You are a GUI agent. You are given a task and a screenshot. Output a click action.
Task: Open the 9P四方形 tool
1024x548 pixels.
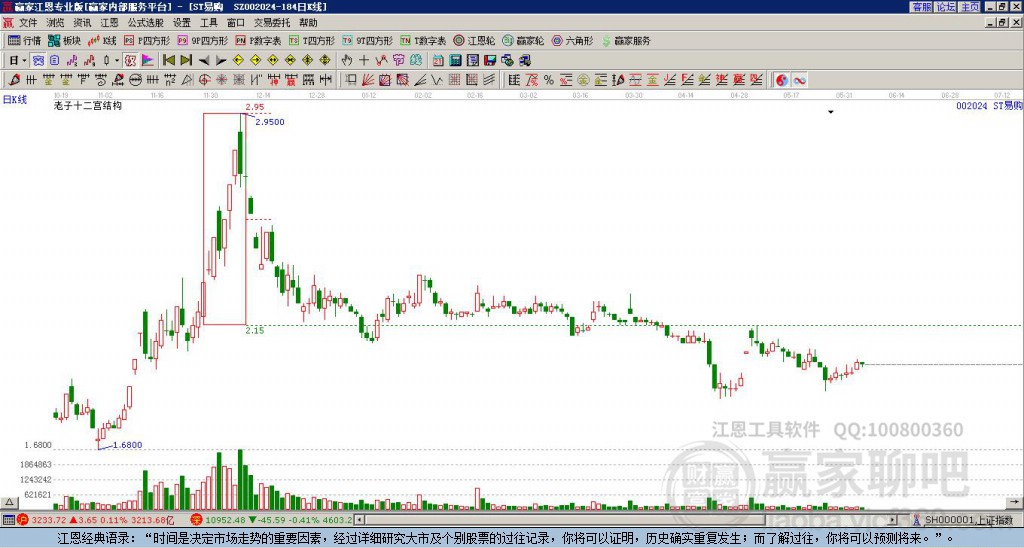pos(203,40)
